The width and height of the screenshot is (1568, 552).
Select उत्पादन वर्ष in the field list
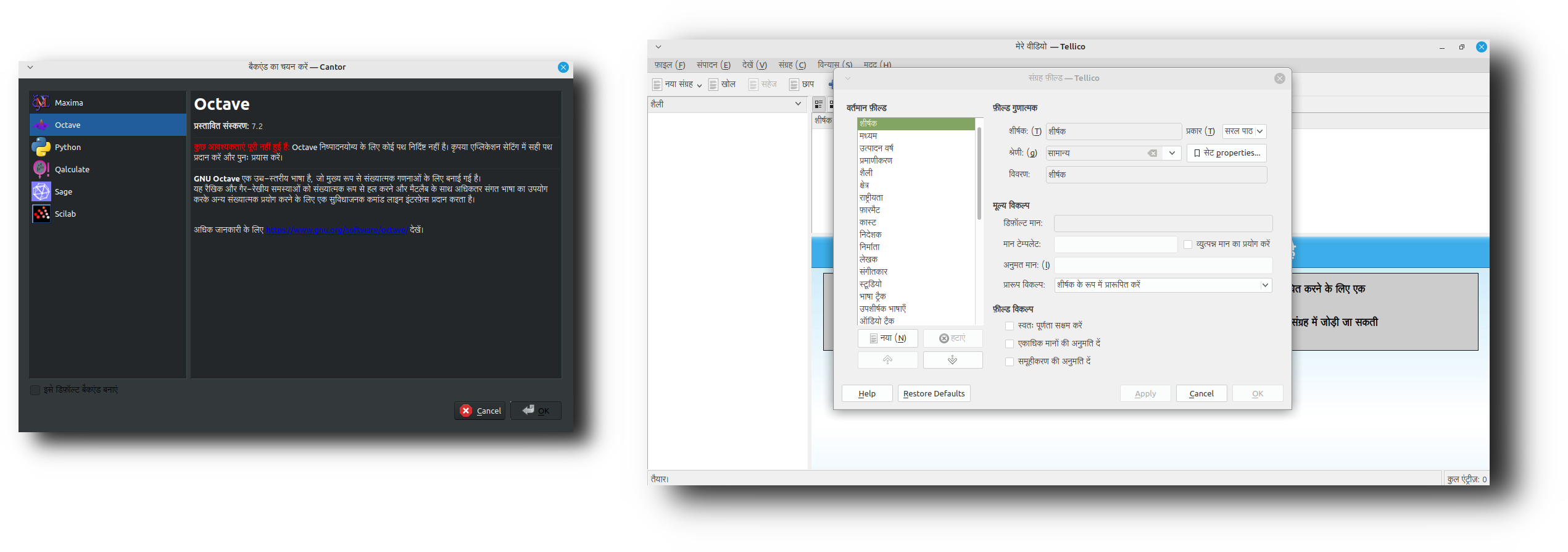coord(916,148)
